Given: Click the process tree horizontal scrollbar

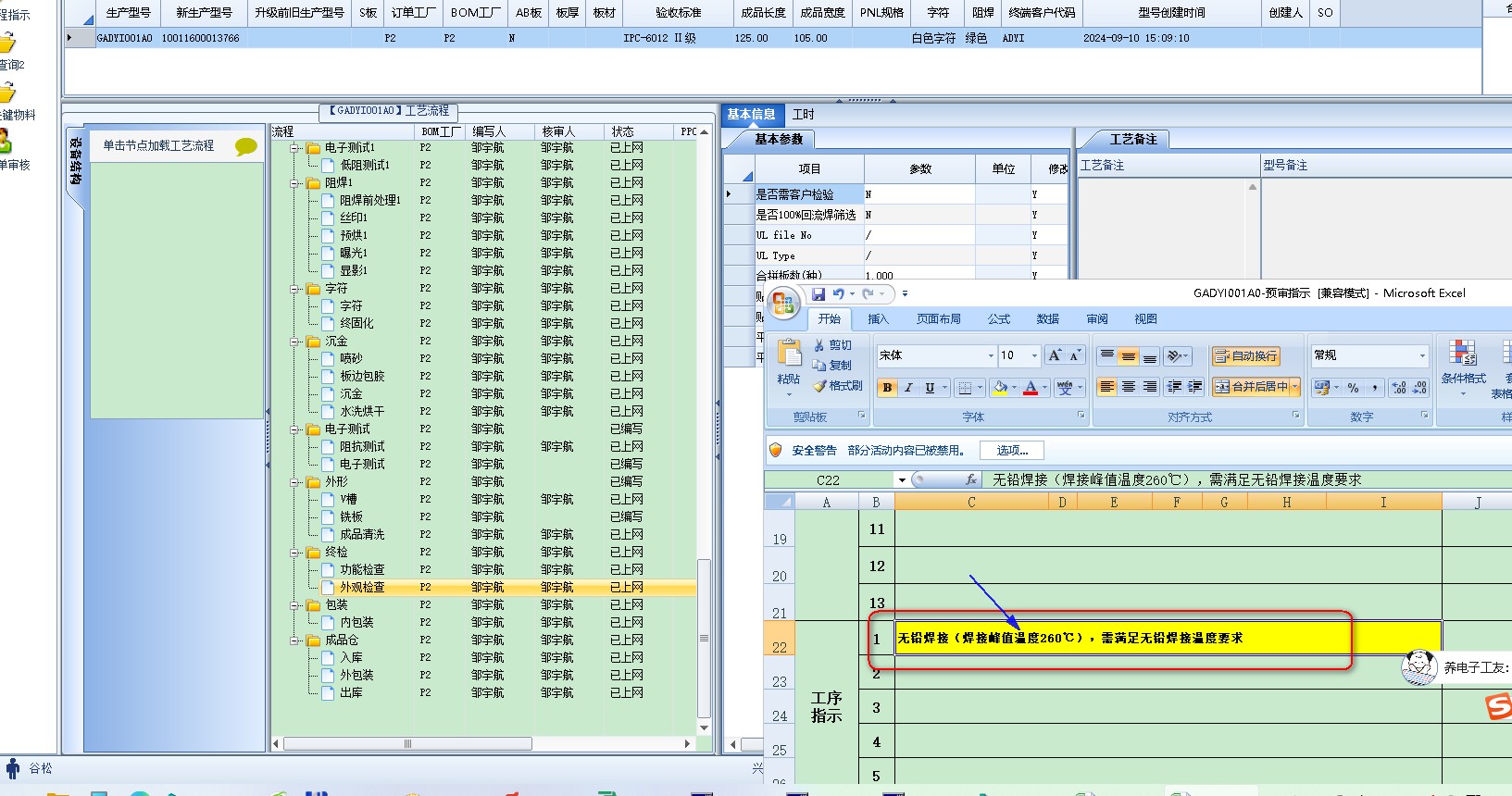Looking at the screenshot, I should [x=407, y=744].
